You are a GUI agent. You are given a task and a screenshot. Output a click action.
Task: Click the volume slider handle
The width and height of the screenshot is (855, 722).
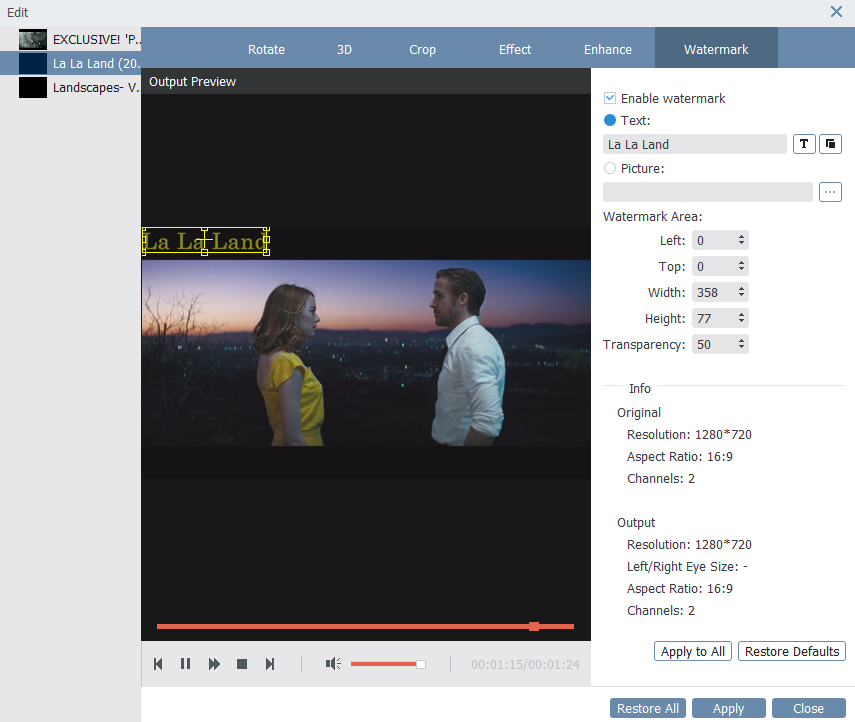(x=420, y=664)
